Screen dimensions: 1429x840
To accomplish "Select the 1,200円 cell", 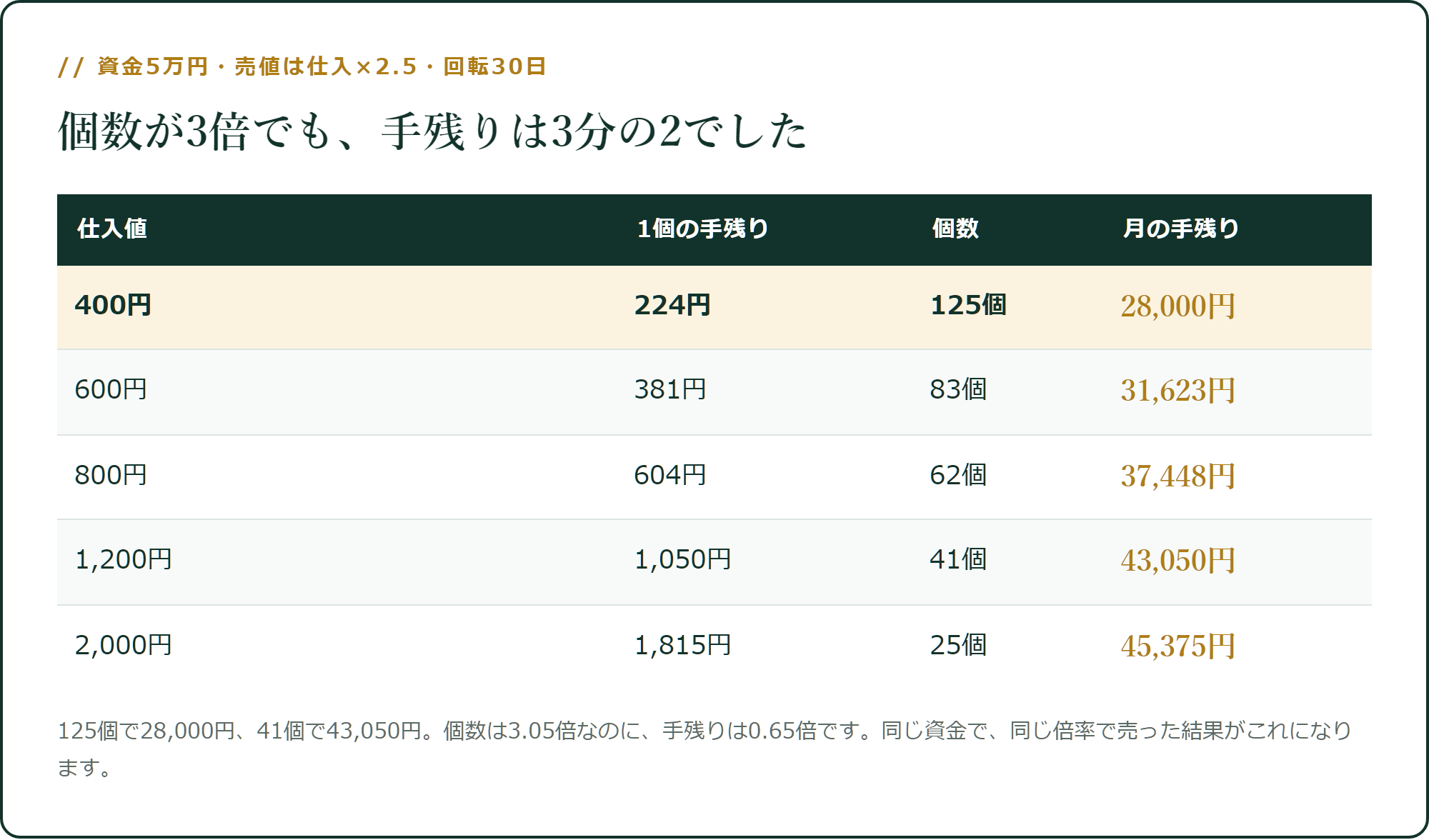I will tap(124, 560).
